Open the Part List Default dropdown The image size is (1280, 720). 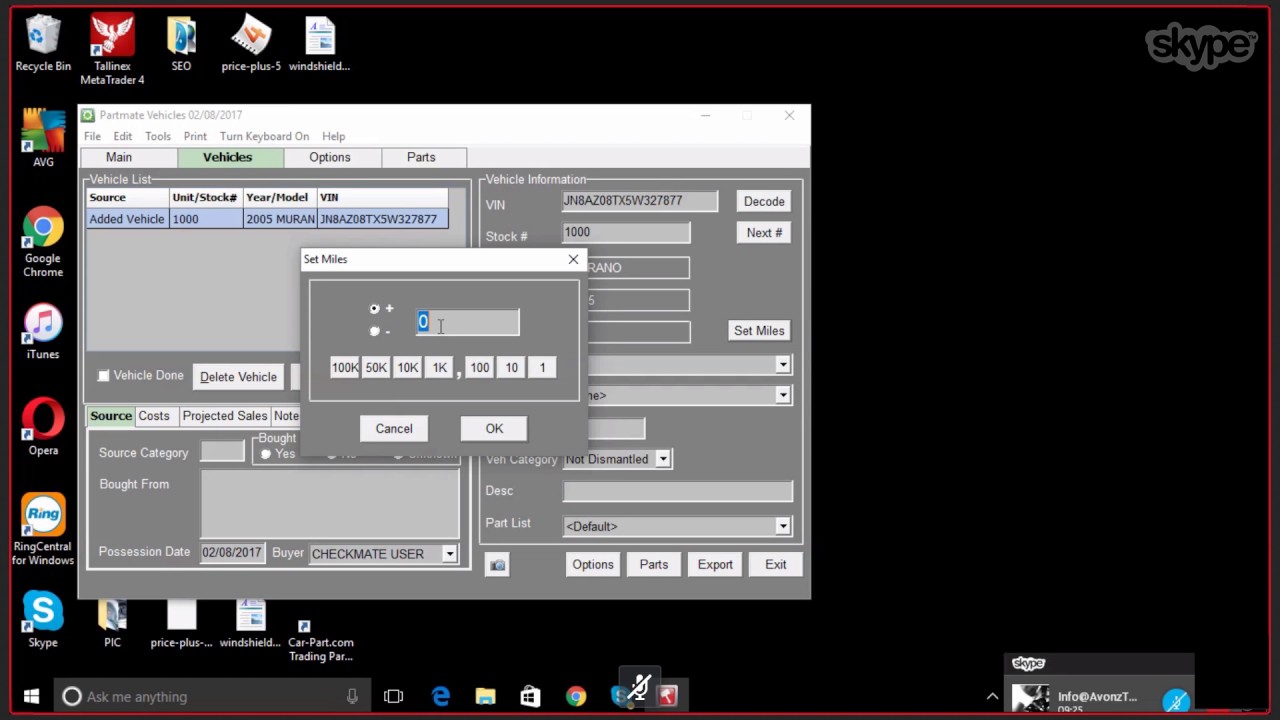coord(783,526)
